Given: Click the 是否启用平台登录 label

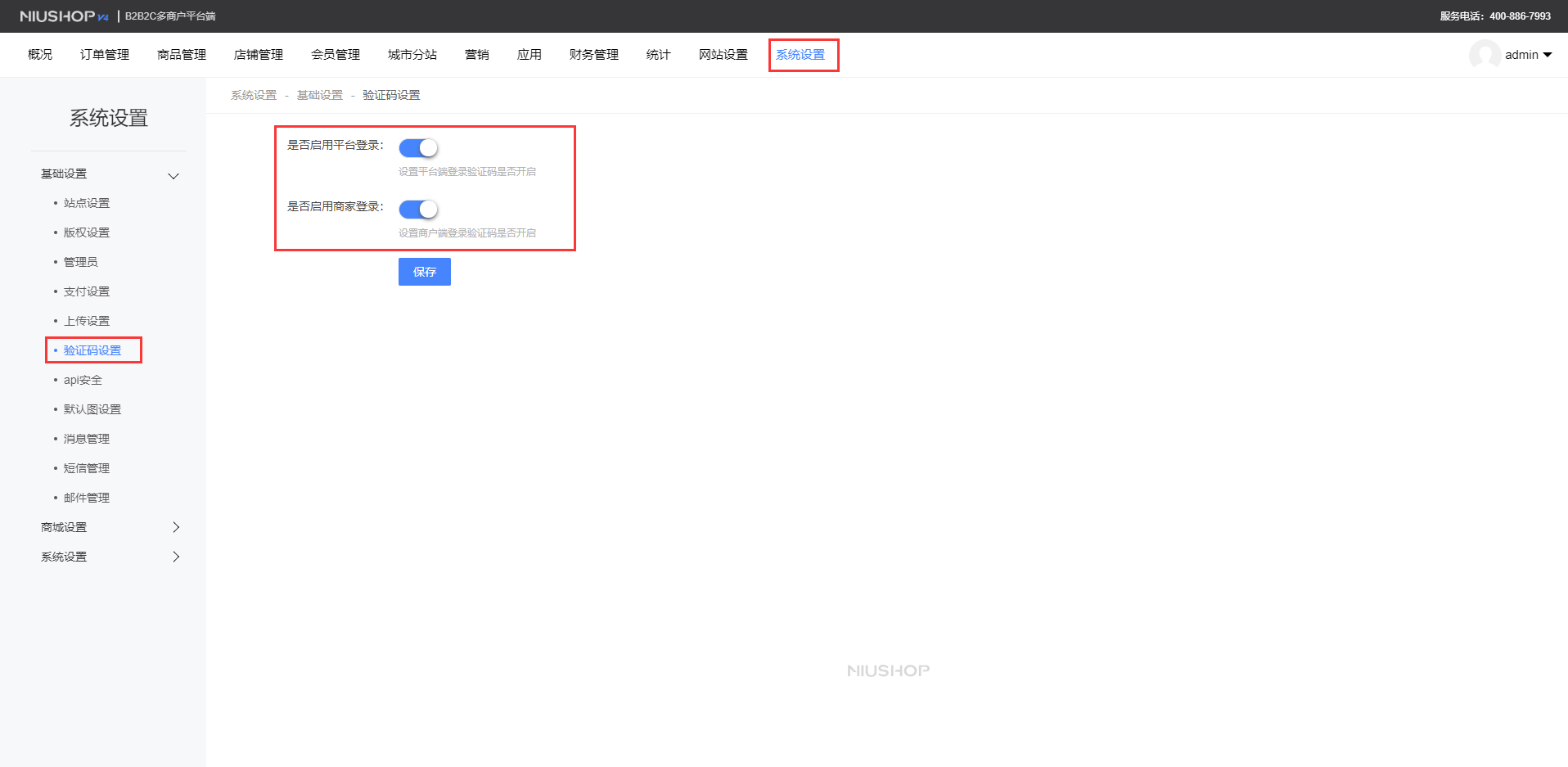Looking at the screenshot, I should (x=336, y=145).
